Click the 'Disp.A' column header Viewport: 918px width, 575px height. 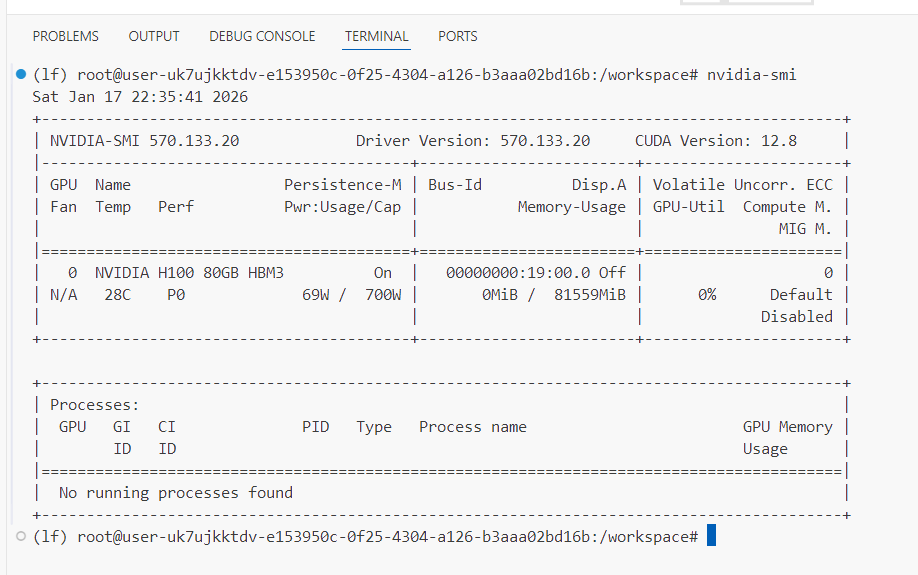tap(599, 185)
